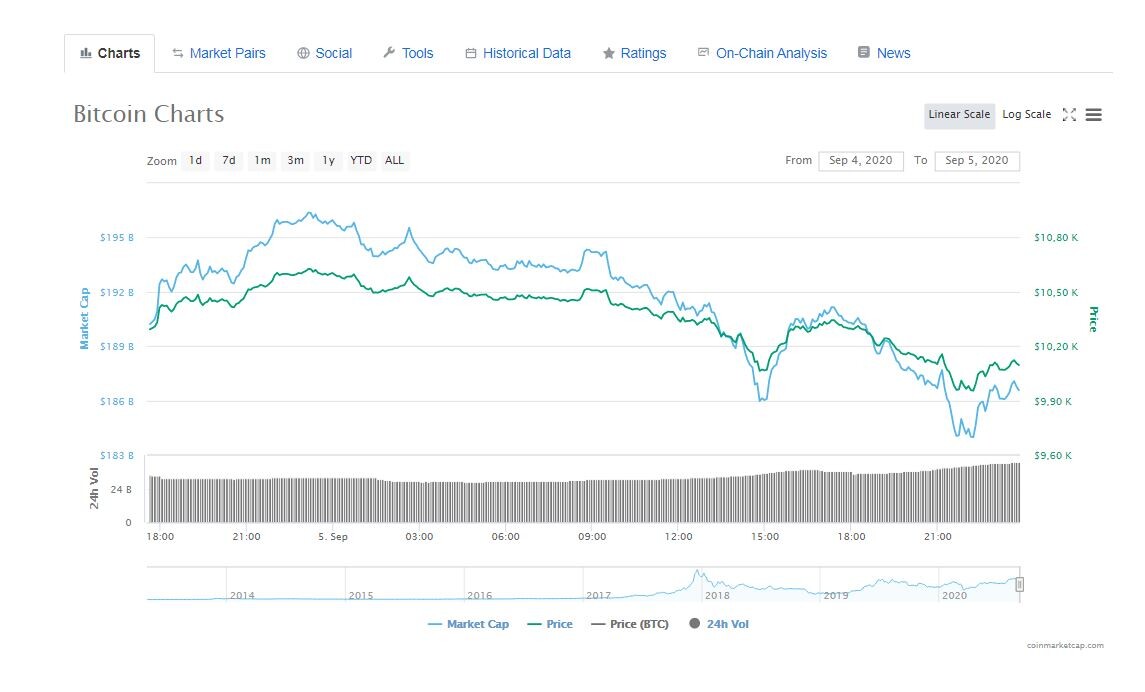Toggle the Market Cap legend series
Image resolution: width=1145 pixels, height=692 pixels.
(x=468, y=624)
